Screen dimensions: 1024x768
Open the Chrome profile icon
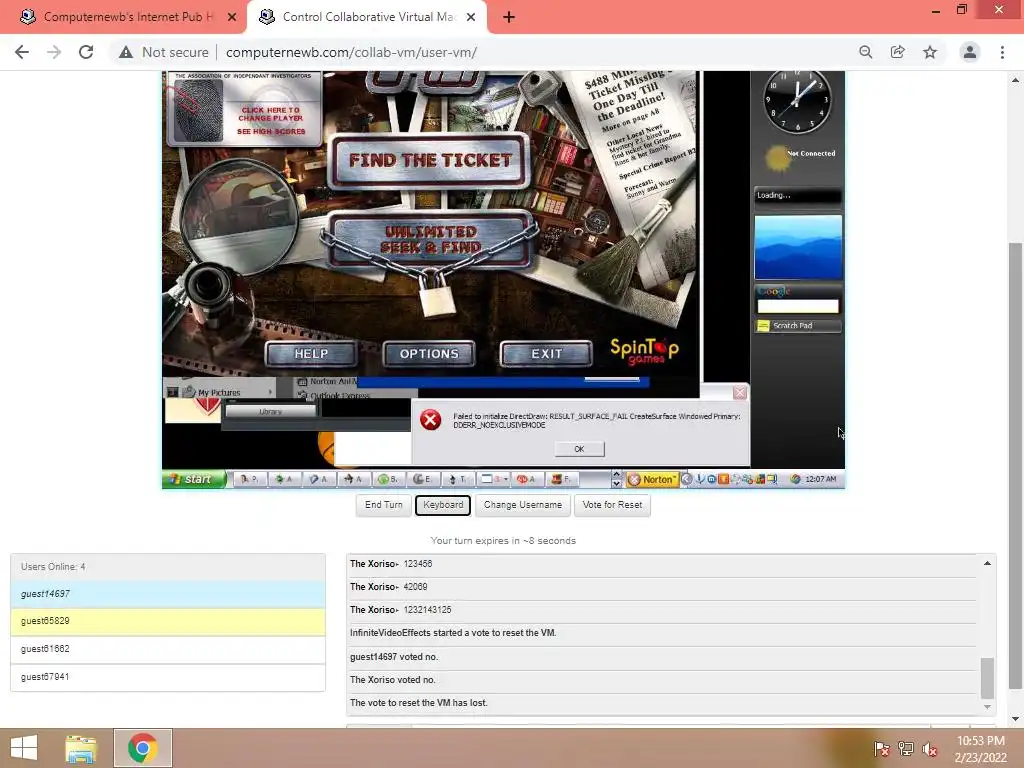point(970,52)
